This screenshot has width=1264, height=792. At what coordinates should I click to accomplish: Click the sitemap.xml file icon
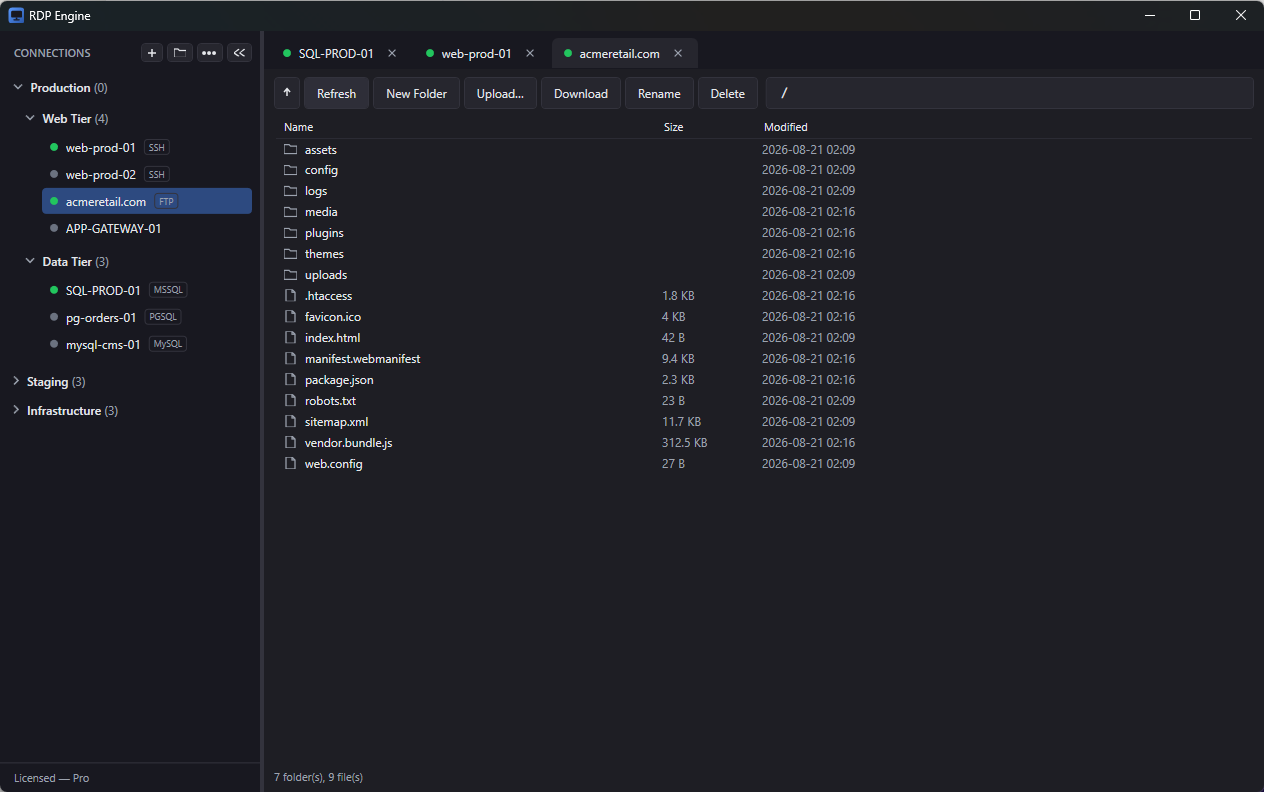pyautogui.click(x=291, y=422)
